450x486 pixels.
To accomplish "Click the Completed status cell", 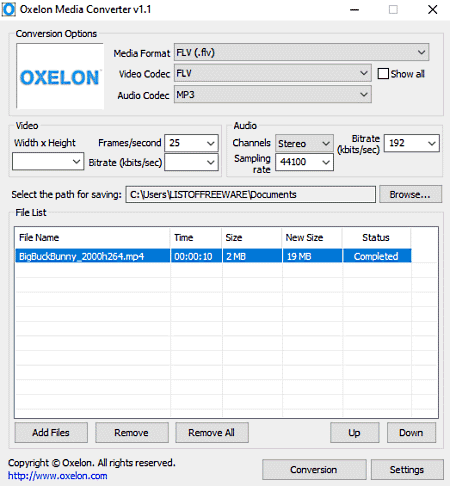I will click(x=377, y=256).
